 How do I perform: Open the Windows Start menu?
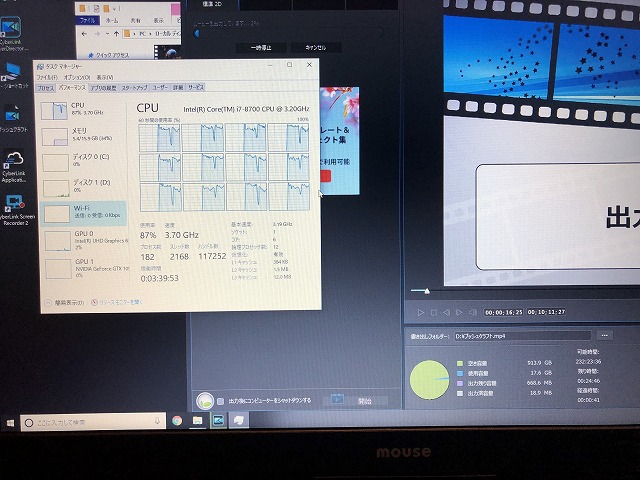(10, 422)
